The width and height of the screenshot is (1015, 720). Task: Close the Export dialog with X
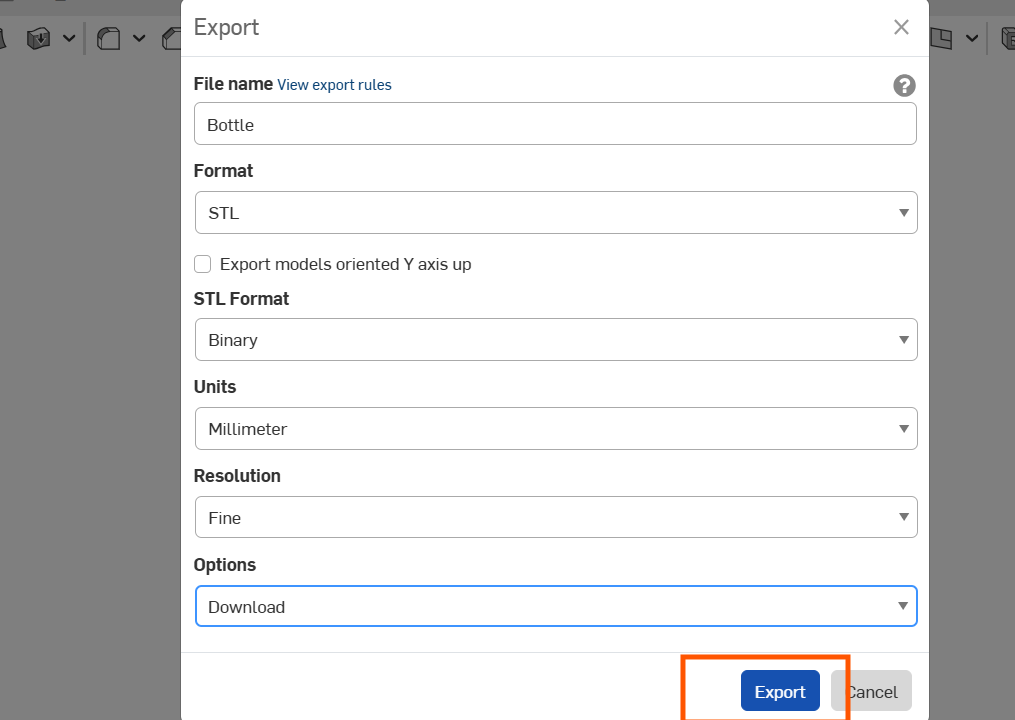coord(901,27)
